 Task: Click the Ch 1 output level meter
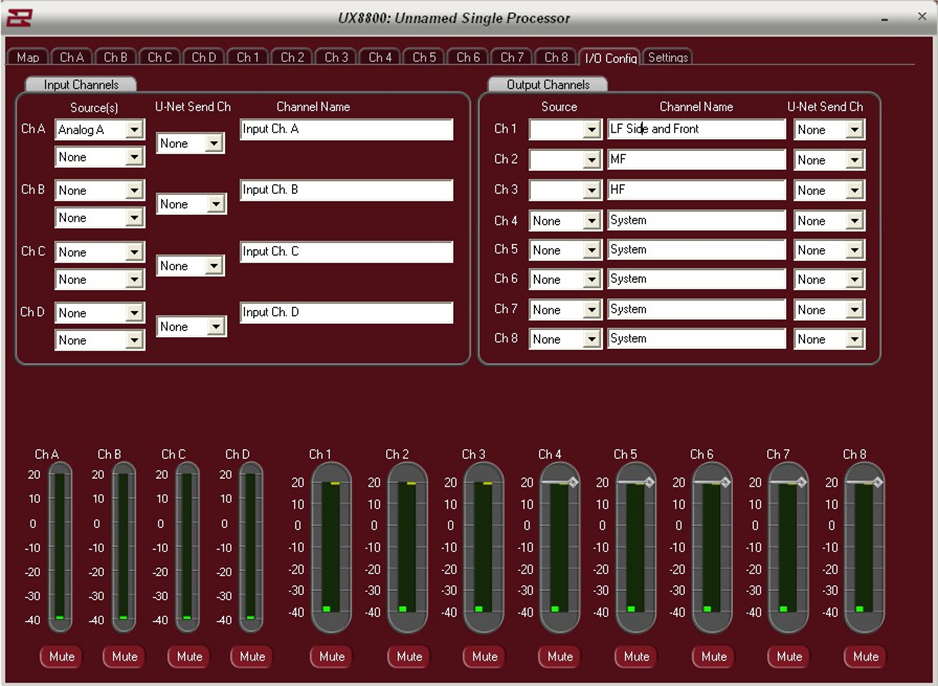[x=331, y=546]
